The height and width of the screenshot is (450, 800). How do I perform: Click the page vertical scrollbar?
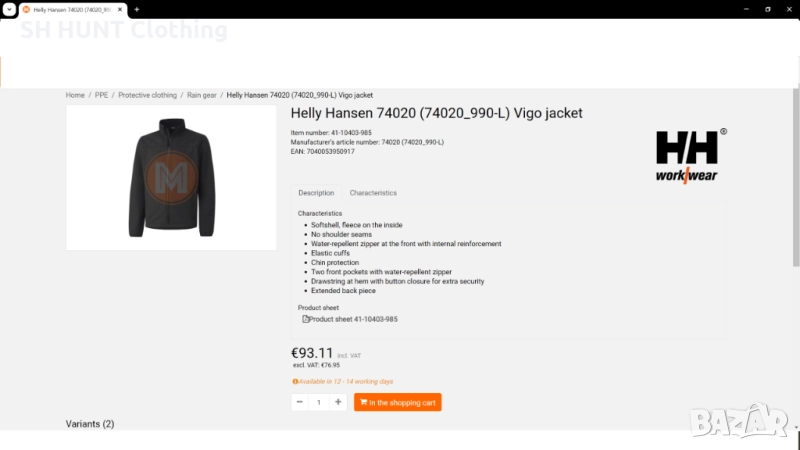tap(796, 200)
